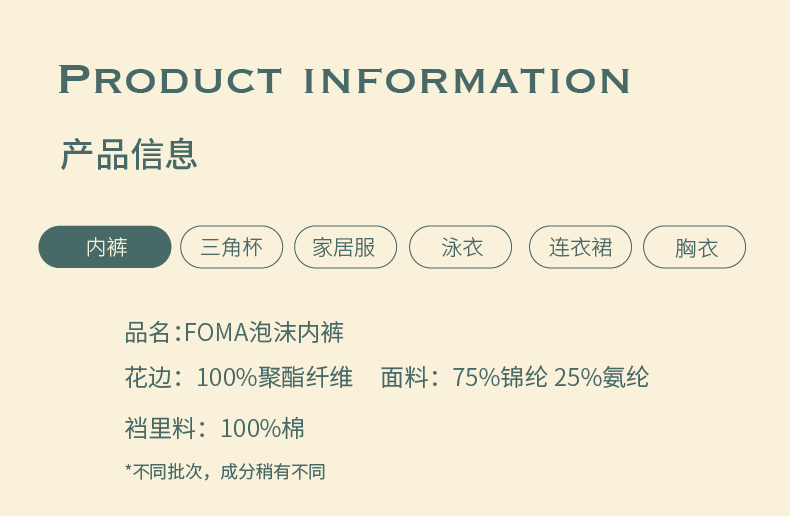Click the FOMA泡沫内裤 product name
The image size is (790, 516).
click(264, 333)
